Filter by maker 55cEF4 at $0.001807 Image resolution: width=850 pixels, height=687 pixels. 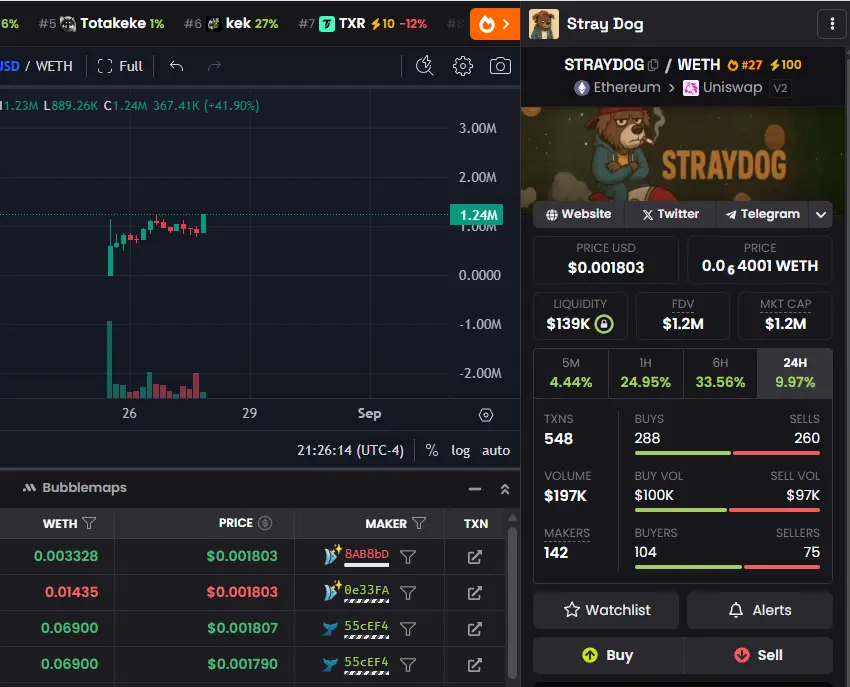pos(408,629)
